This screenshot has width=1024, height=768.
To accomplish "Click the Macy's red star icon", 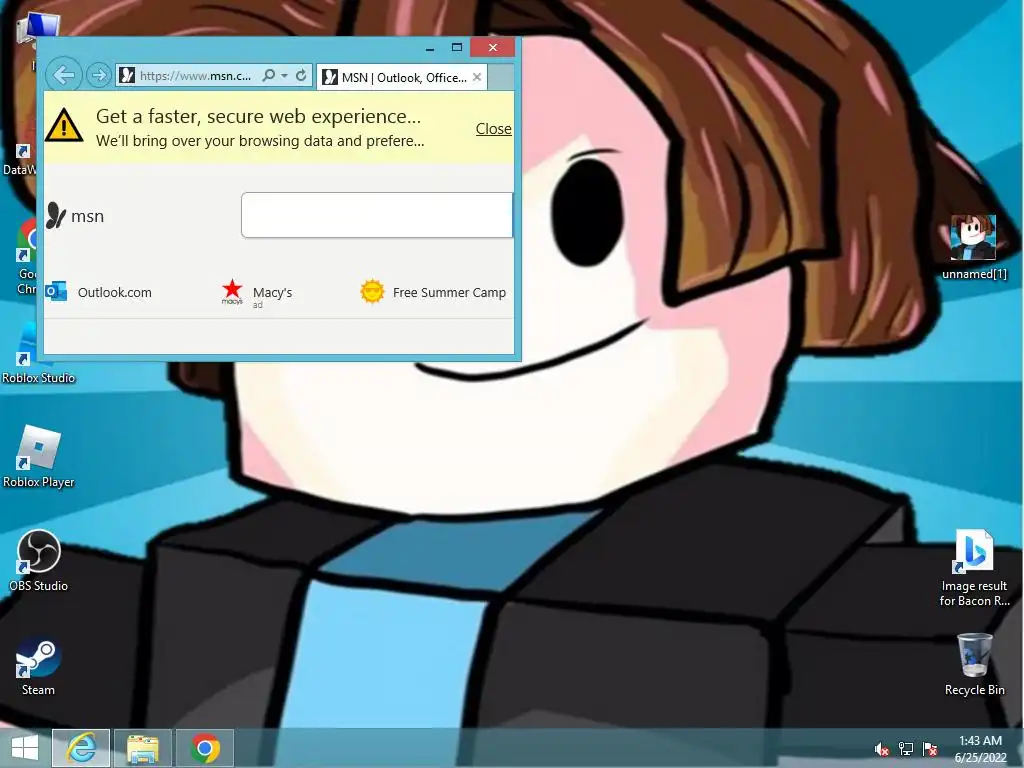I will 232,291.
